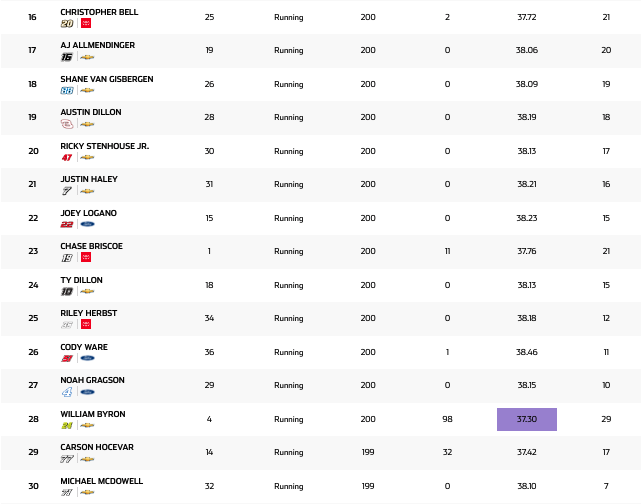The height and width of the screenshot is (504, 643).
Task: Open Austin Dillon driver link
Action: [x=88, y=112]
